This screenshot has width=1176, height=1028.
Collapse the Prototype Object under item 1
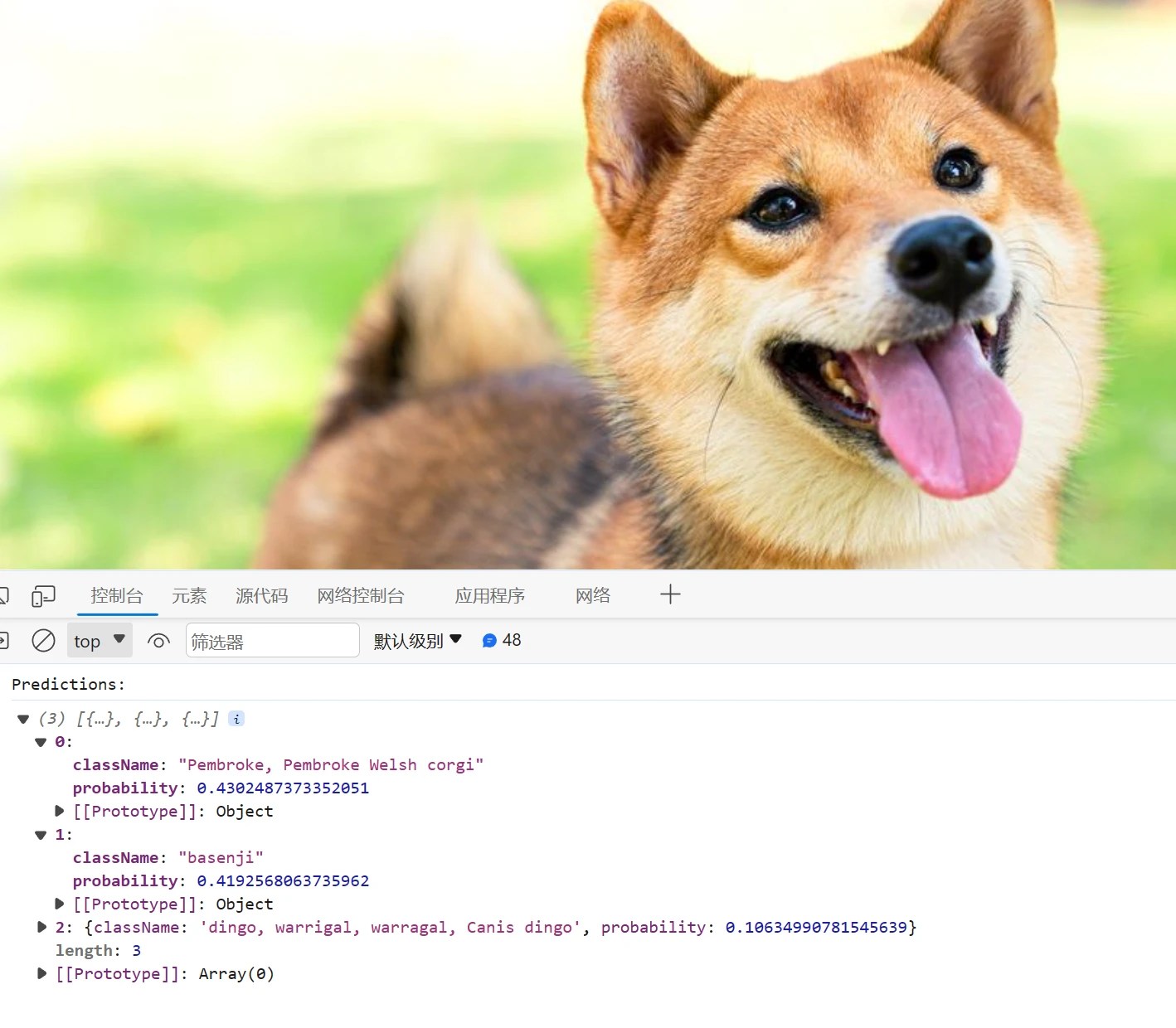(59, 904)
